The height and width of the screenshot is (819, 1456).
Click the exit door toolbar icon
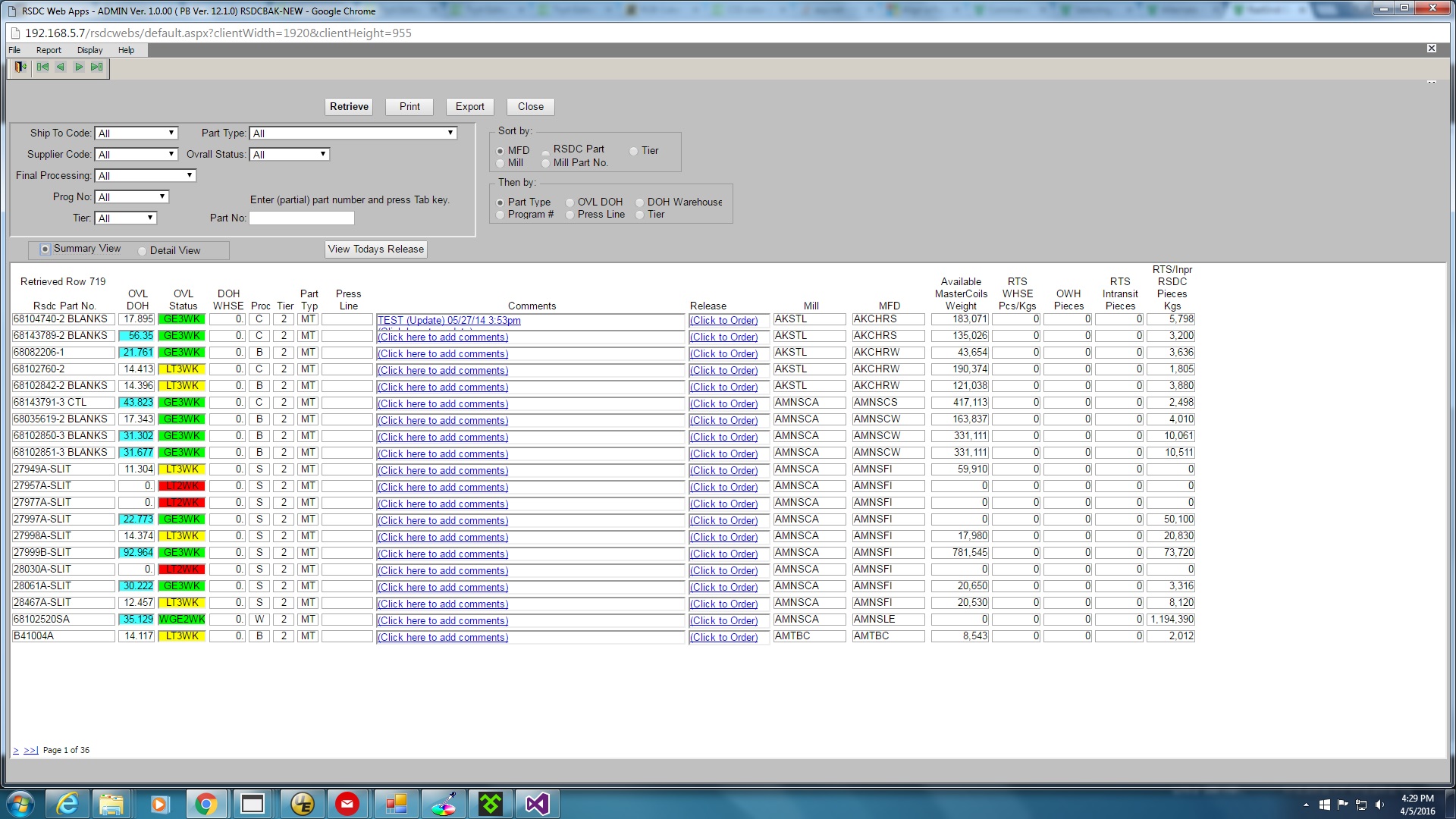20,67
